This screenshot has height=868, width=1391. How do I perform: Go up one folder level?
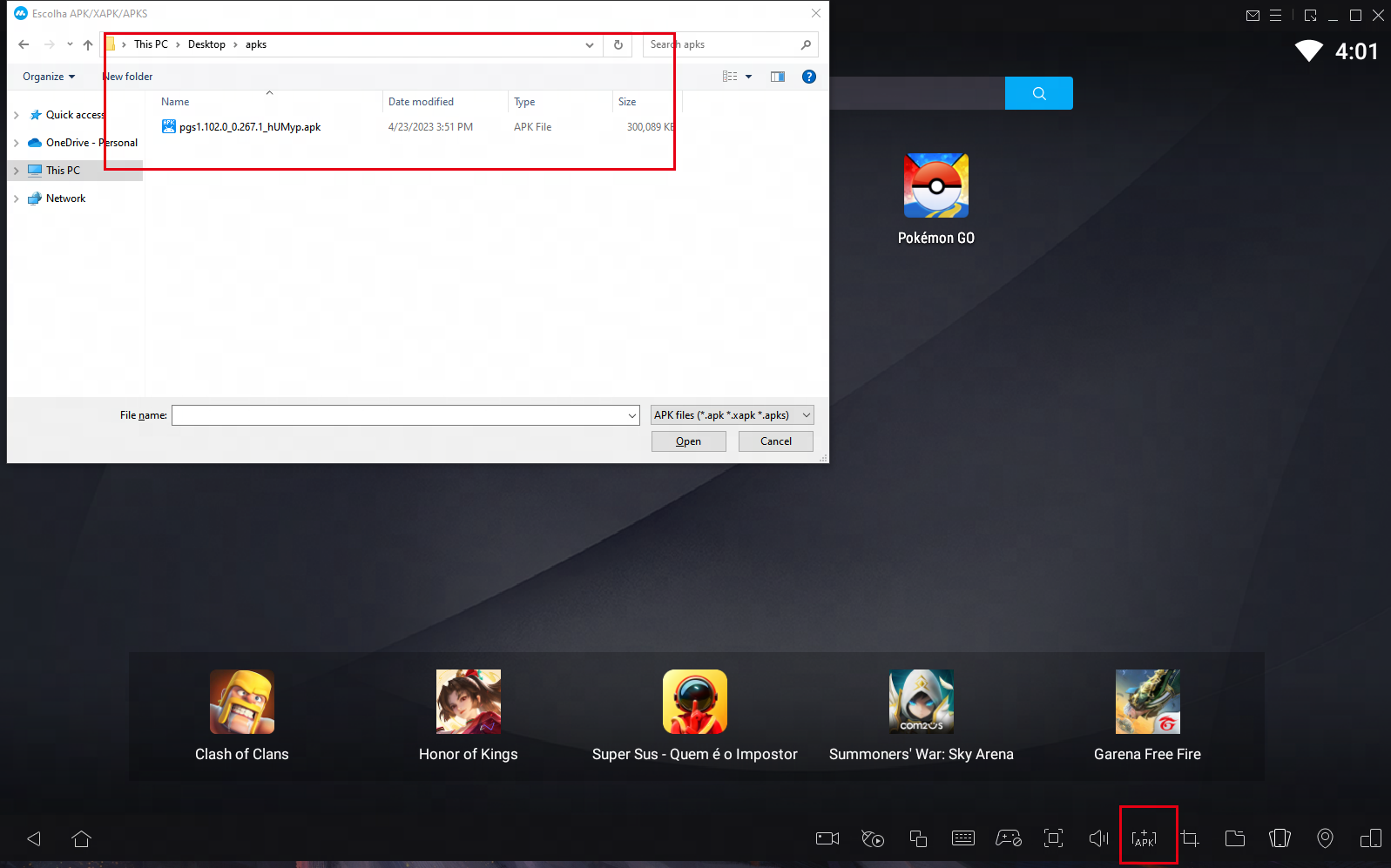click(x=88, y=44)
